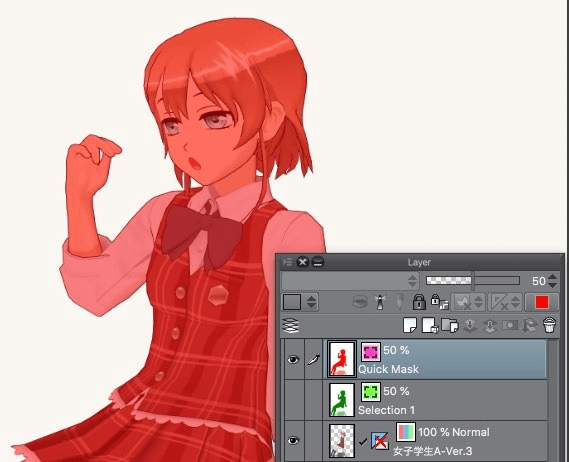Select the 女子学生A-Ver.3 layer name

tap(433, 451)
